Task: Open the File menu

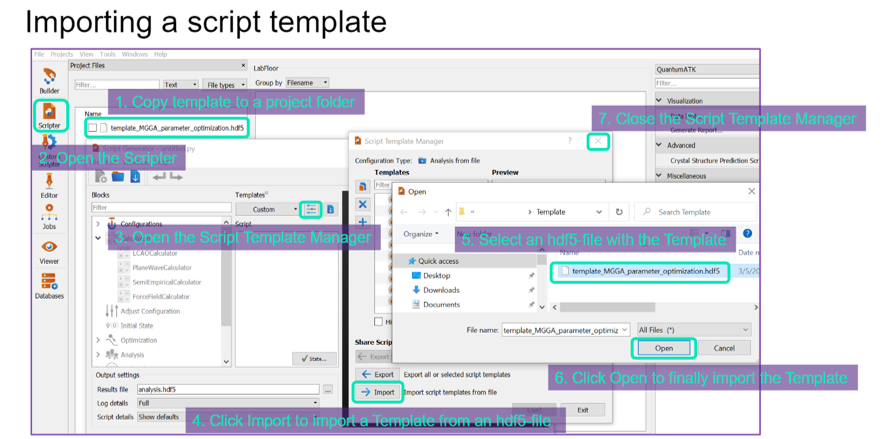Action: point(39,54)
